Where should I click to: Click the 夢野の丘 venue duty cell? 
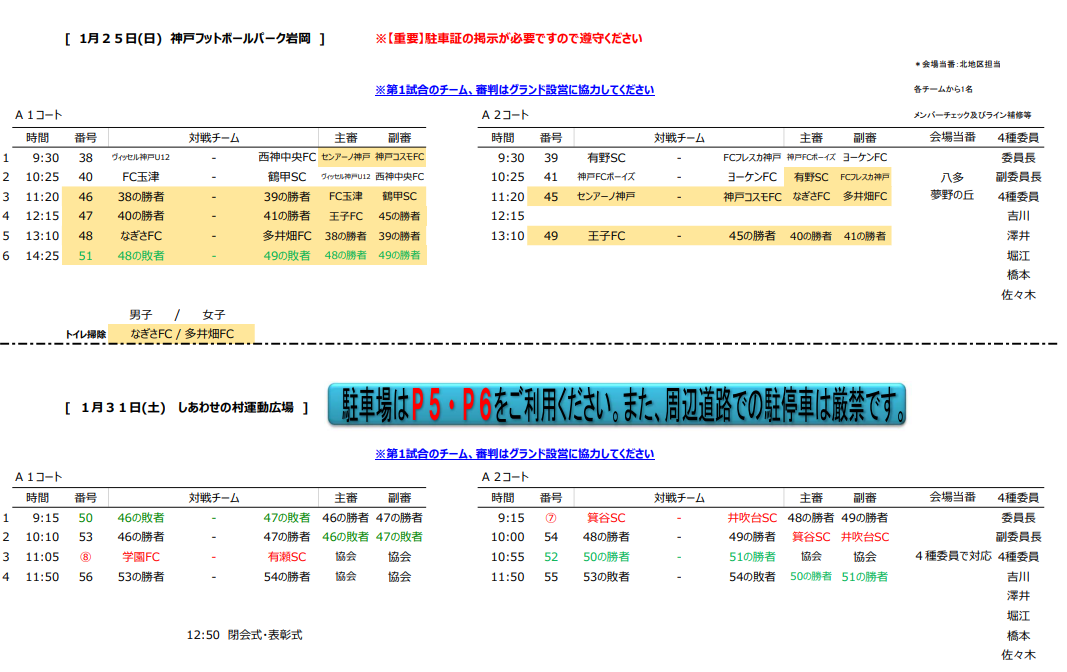pyautogui.click(x=951, y=196)
